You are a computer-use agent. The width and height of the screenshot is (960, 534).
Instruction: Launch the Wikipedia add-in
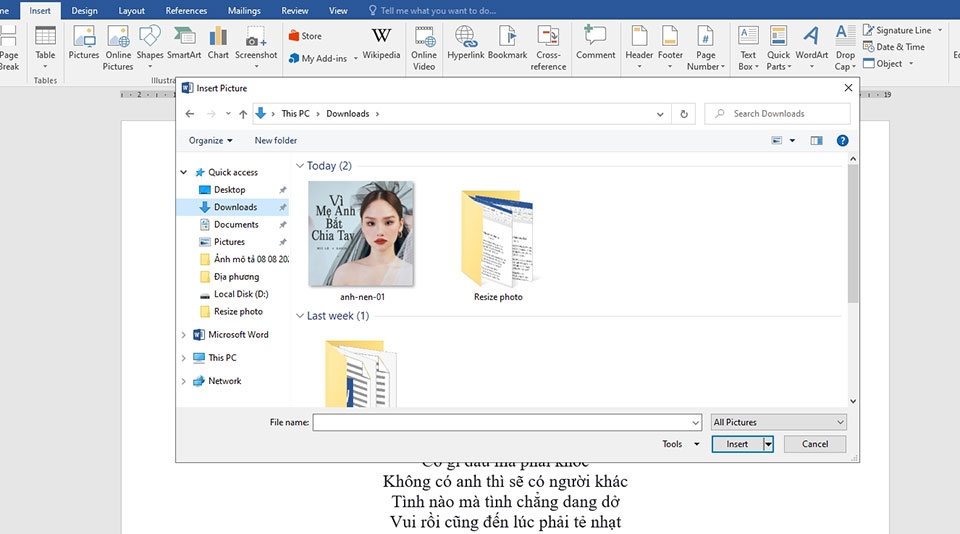click(381, 43)
